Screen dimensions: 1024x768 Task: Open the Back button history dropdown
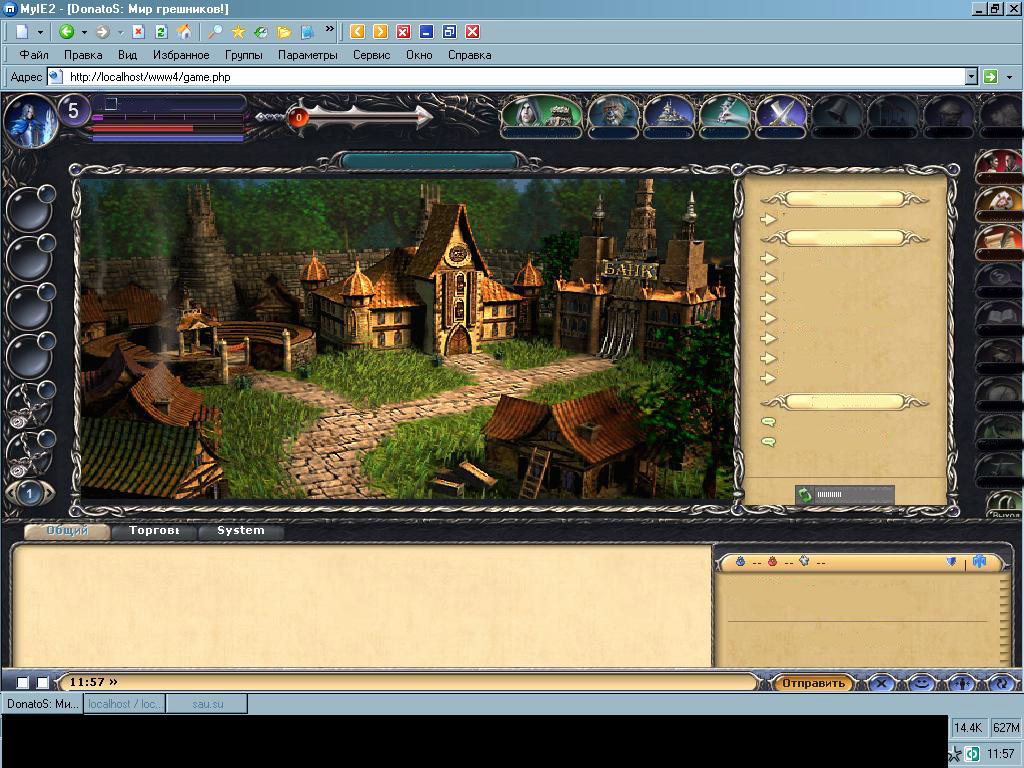pyautogui.click(x=84, y=32)
